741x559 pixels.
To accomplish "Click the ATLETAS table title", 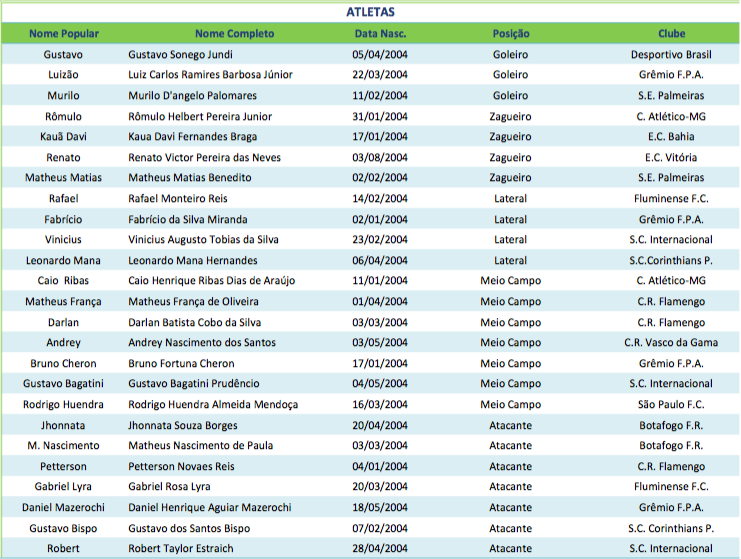I will tap(370, 12).
